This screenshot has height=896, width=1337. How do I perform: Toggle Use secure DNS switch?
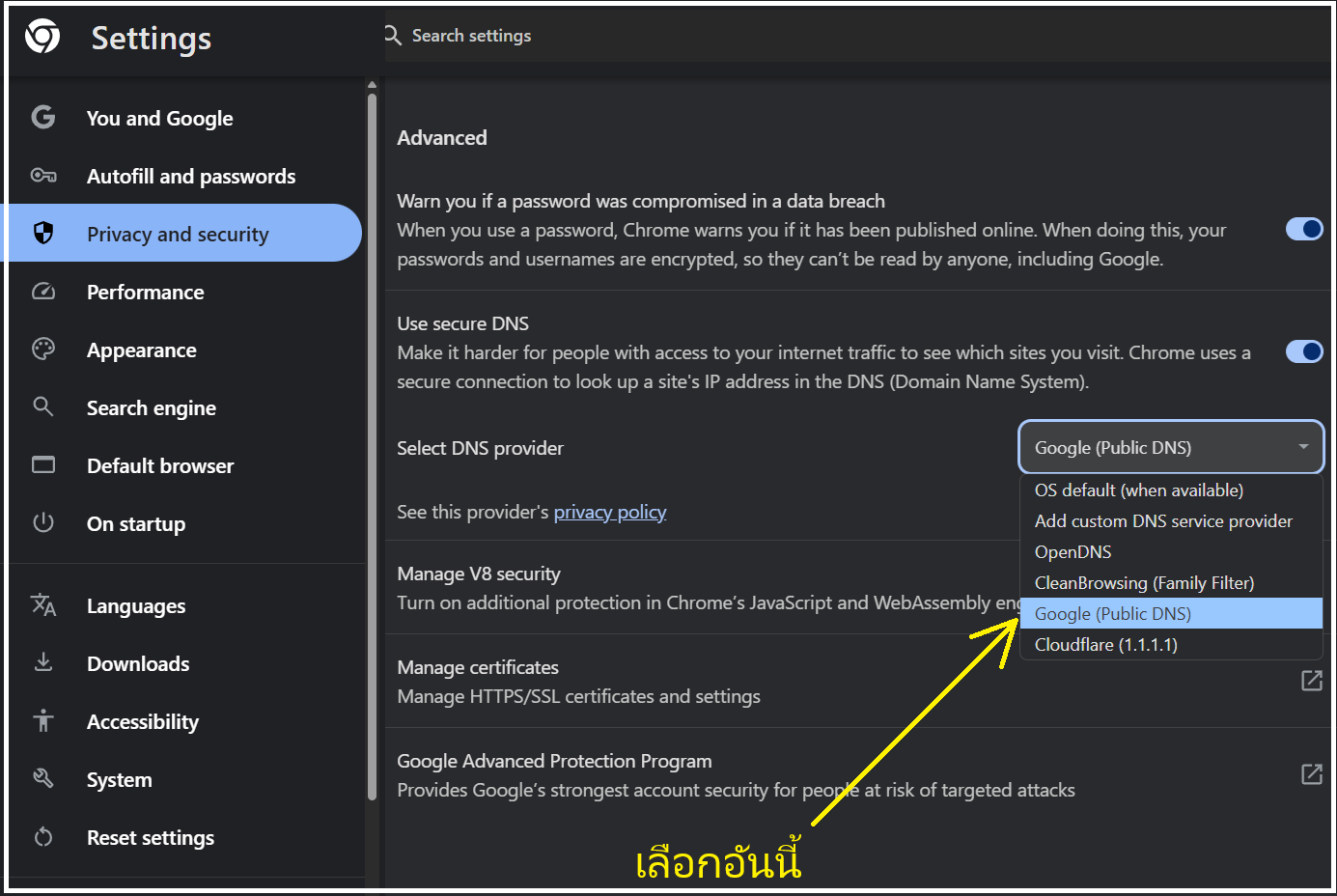coord(1304,351)
